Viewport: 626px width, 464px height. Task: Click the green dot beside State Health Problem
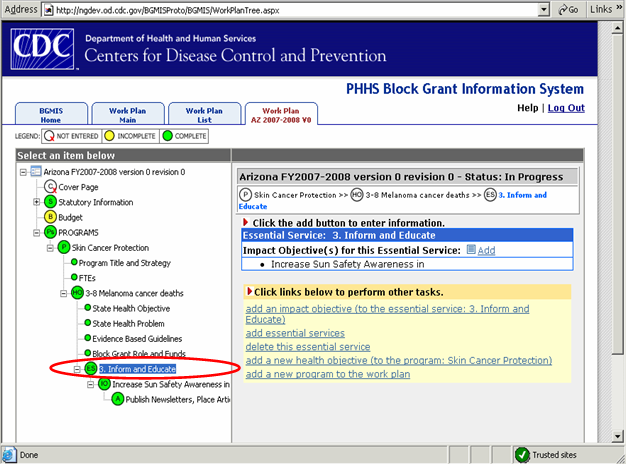pos(87,323)
